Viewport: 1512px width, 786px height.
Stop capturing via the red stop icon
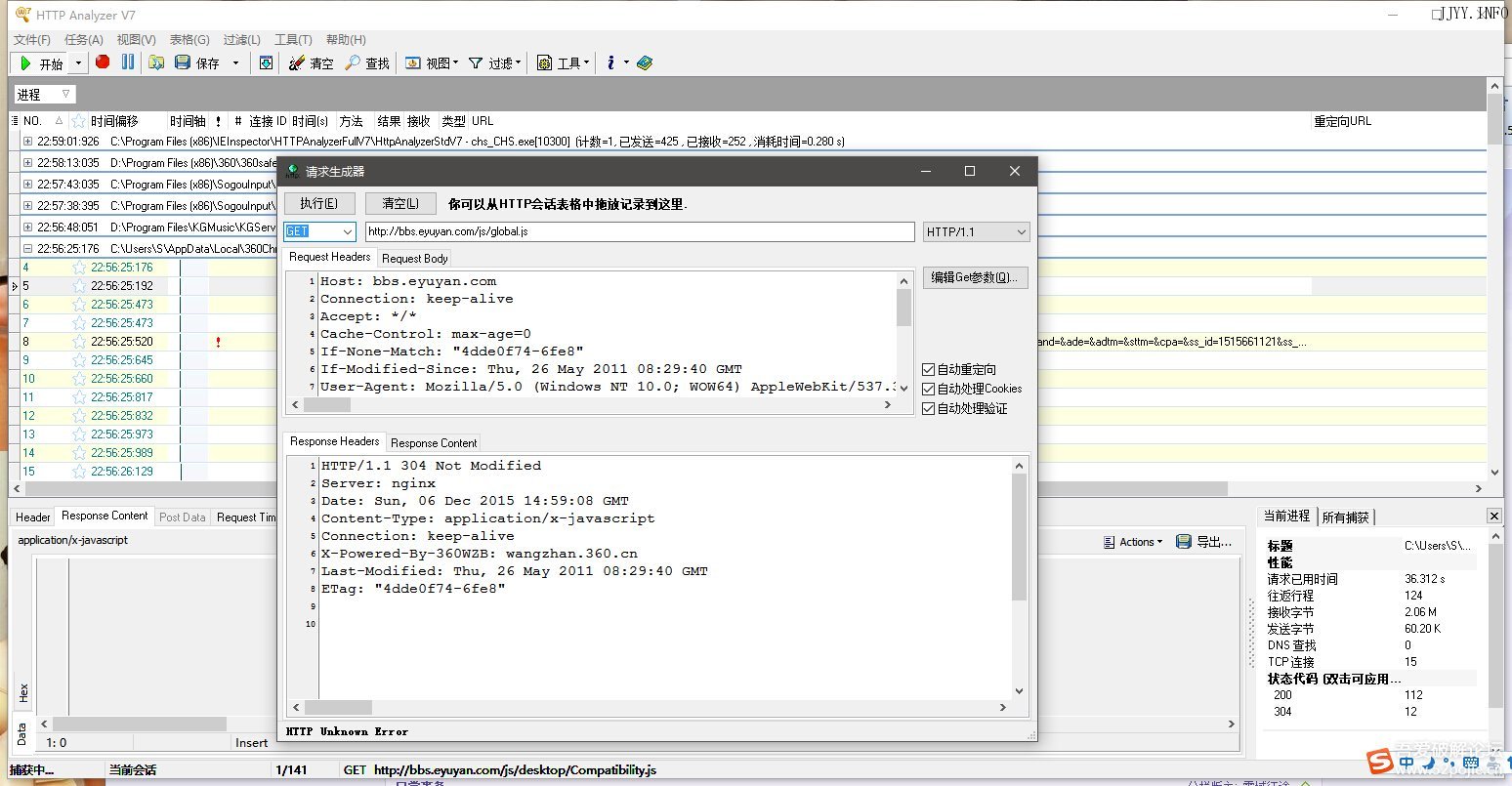(102, 62)
